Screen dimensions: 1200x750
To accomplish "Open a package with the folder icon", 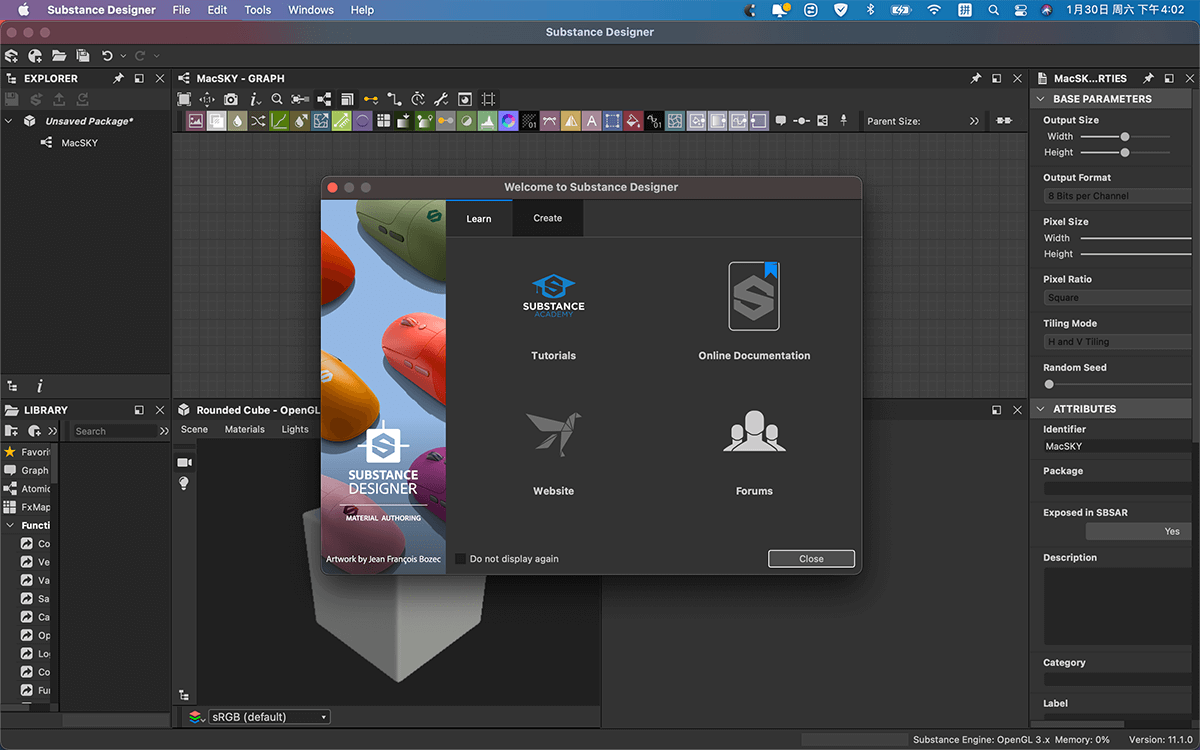I will tap(59, 56).
